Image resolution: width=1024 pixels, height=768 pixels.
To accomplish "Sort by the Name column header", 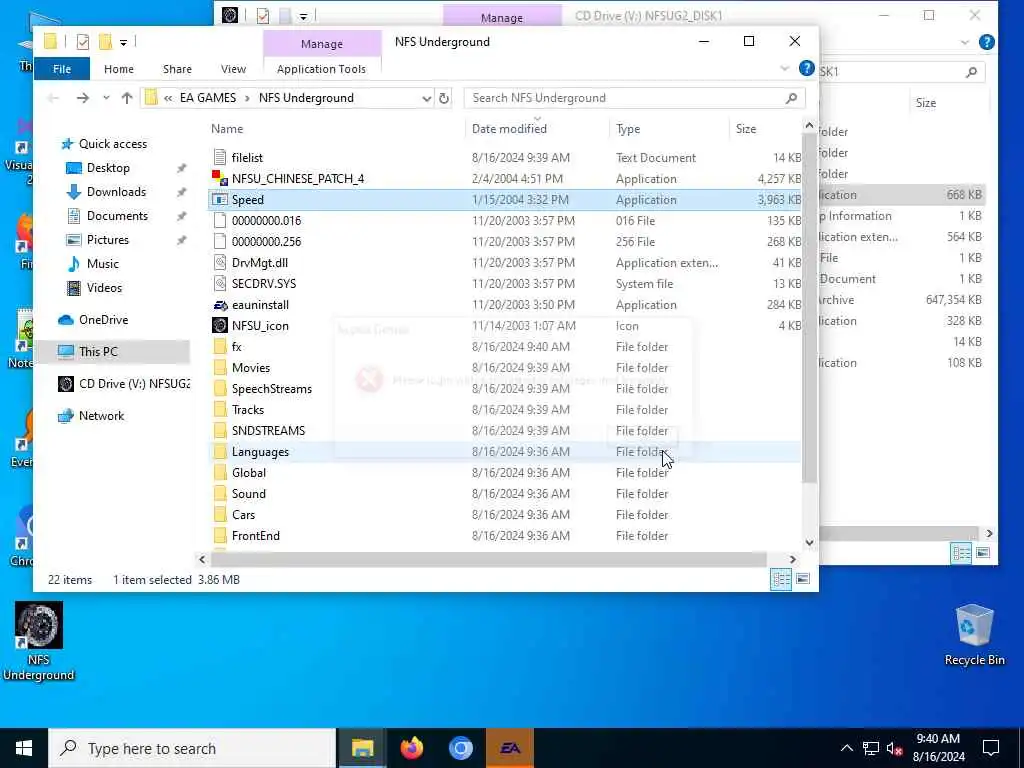I will pos(227,129).
